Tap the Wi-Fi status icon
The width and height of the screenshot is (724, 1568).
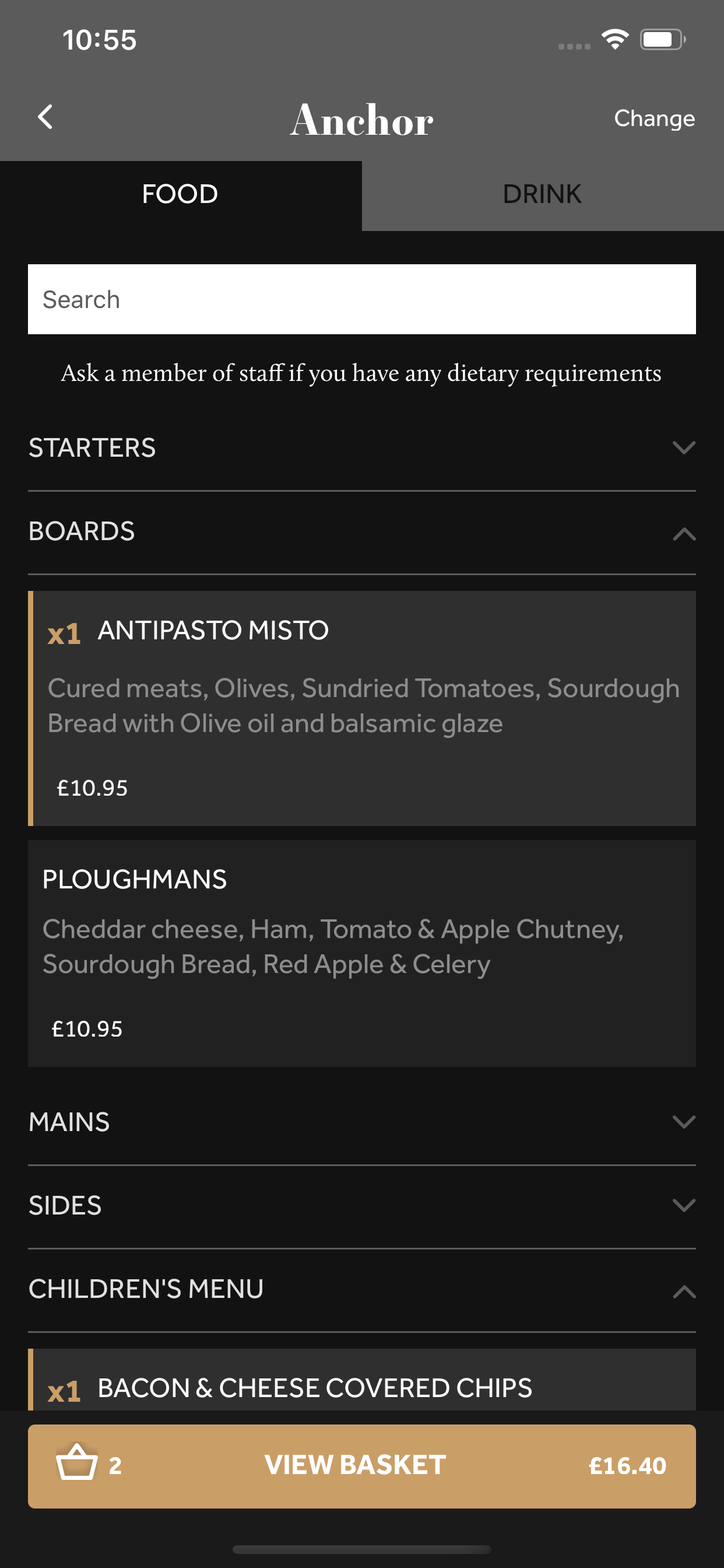pyautogui.click(x=614, y=40)
